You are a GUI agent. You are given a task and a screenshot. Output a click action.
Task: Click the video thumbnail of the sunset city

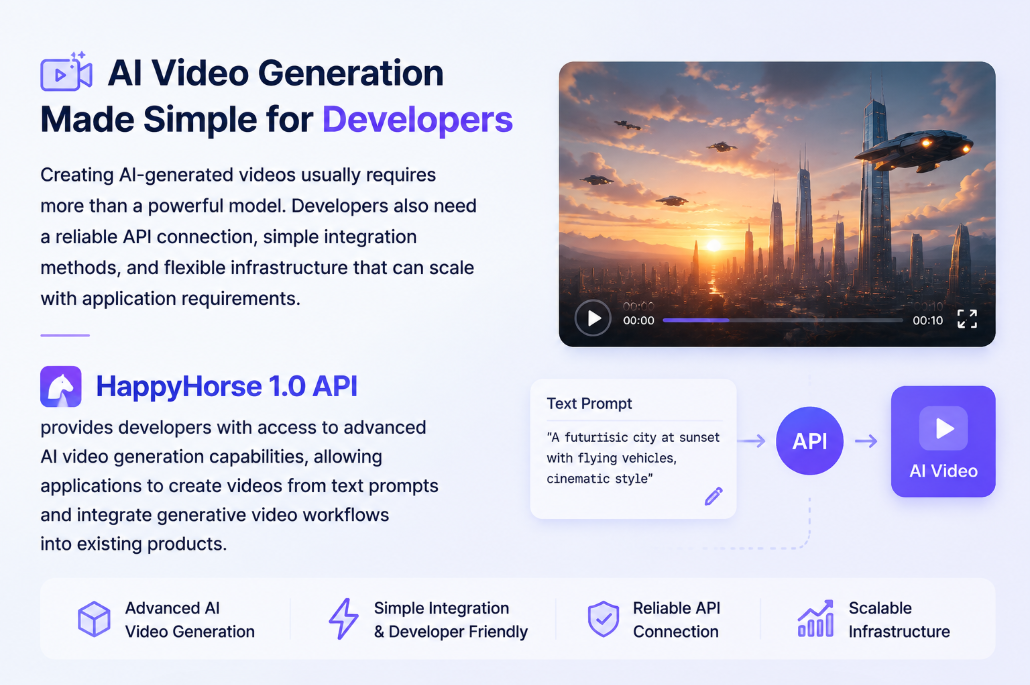[x=777, y=204]
